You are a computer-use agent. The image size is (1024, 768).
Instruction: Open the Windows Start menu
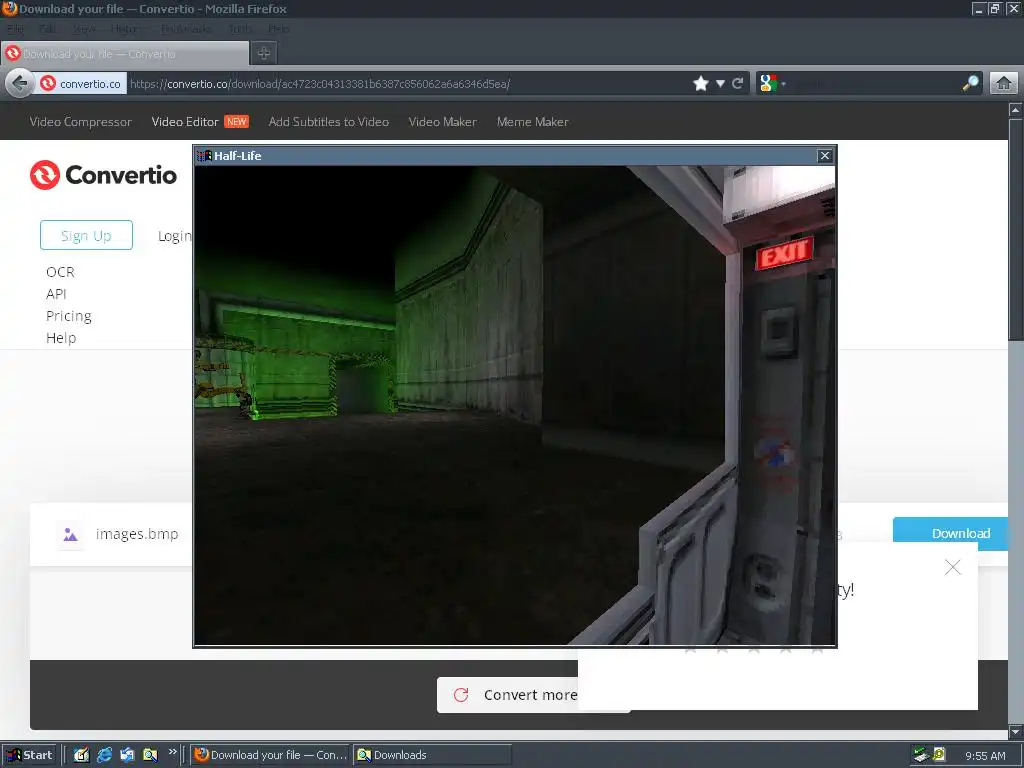(29, 755)
